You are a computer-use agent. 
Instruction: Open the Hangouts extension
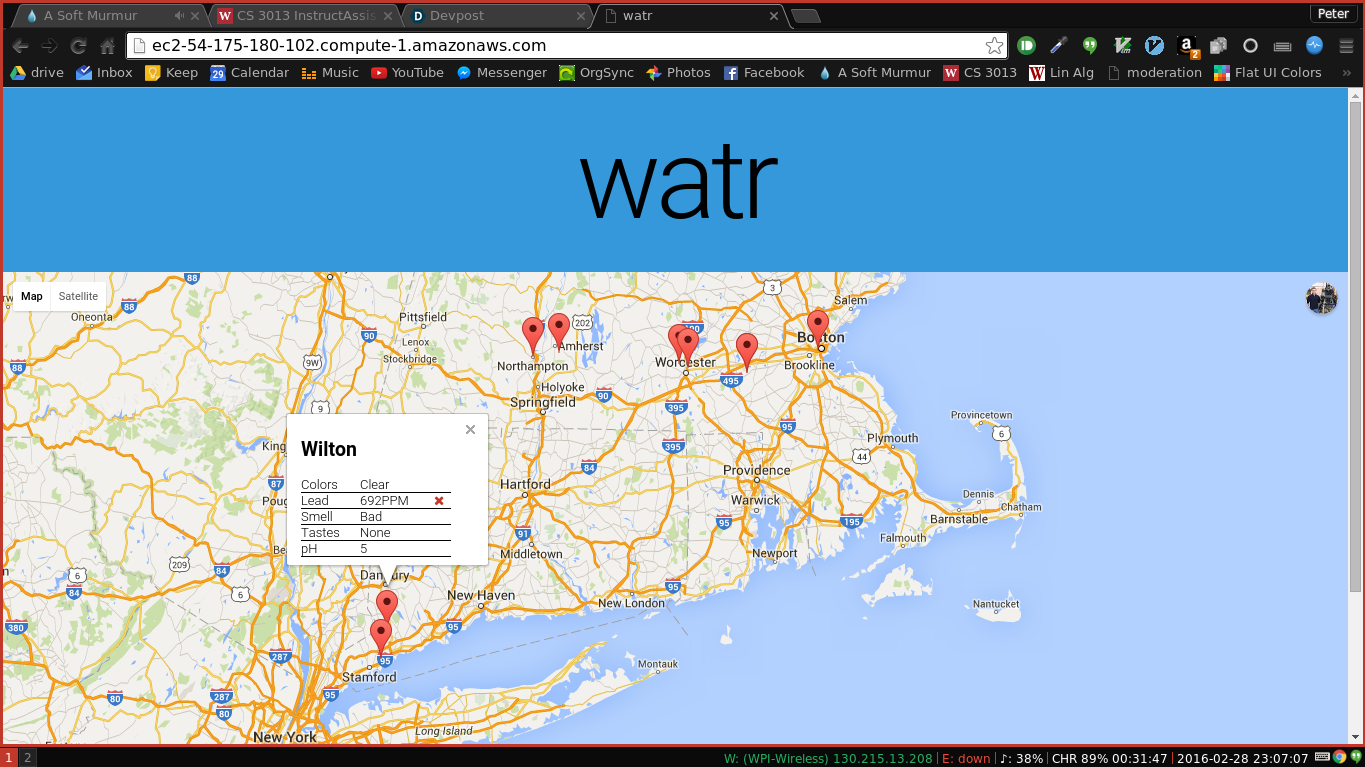(x=1090, y=45)
